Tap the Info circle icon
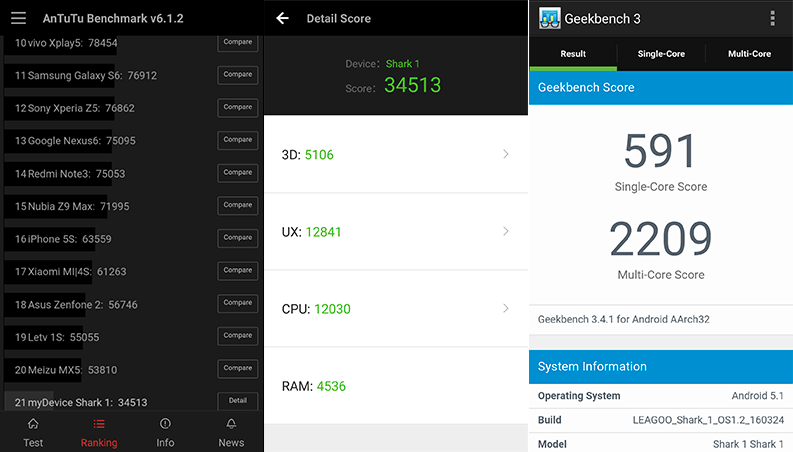This screenshot has width=793, height=452. tap(165, 424)
